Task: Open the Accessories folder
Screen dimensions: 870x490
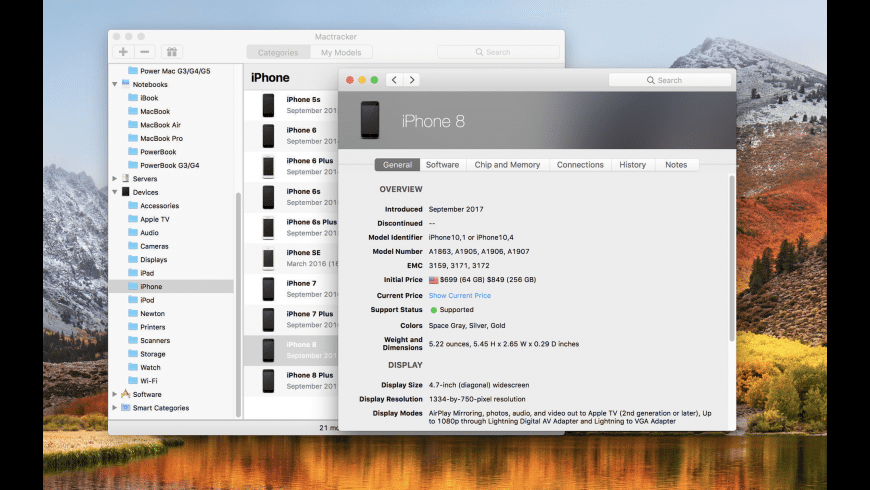Action: (154, 205)
